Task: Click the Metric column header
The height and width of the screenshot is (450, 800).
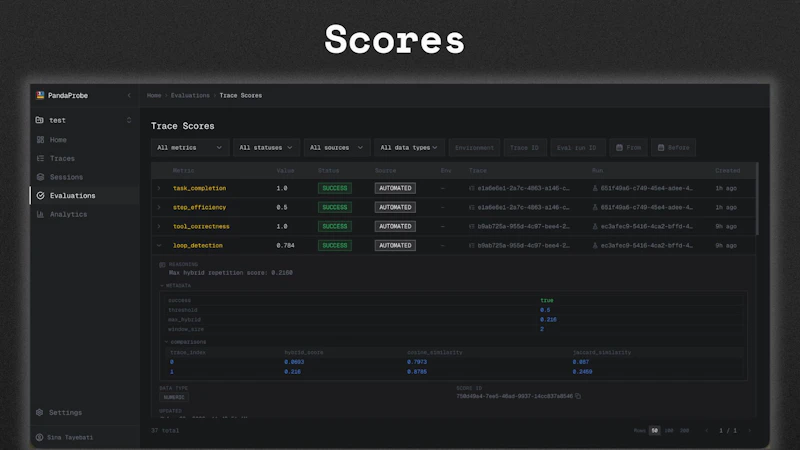Action: pyautogui.click(x=183, y=170)
